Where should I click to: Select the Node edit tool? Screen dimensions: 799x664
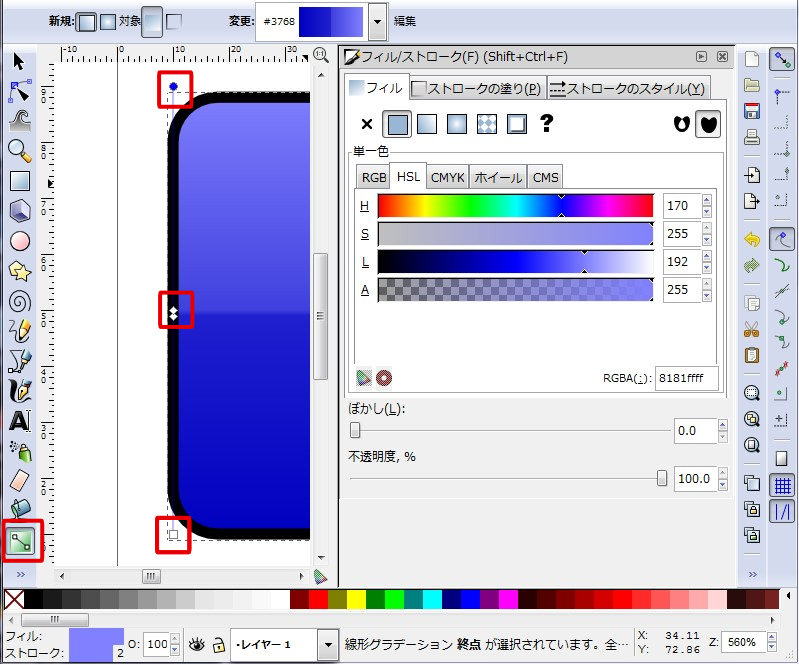click(20, 91)
